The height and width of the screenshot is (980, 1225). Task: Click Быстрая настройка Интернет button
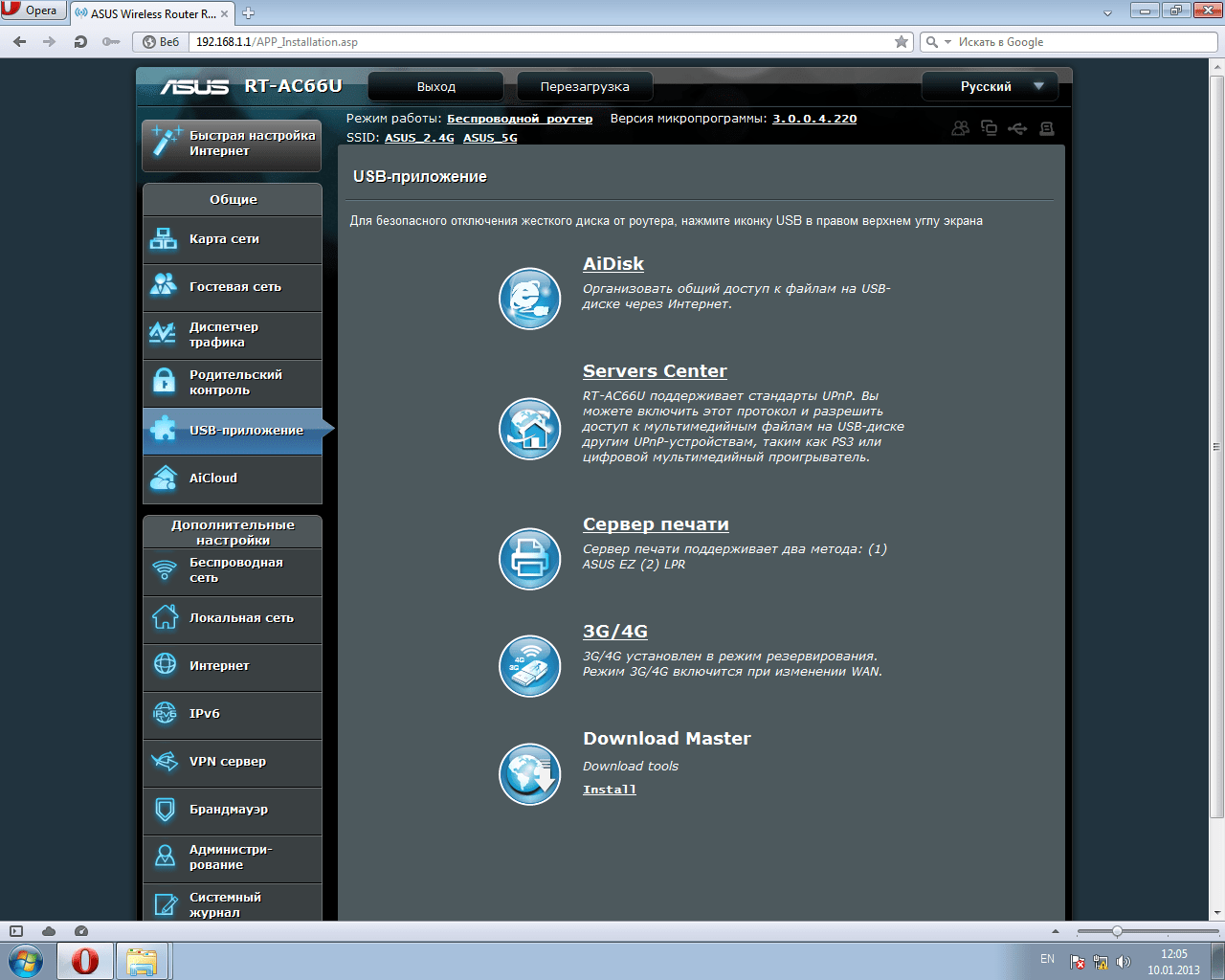tap(232, 144)
